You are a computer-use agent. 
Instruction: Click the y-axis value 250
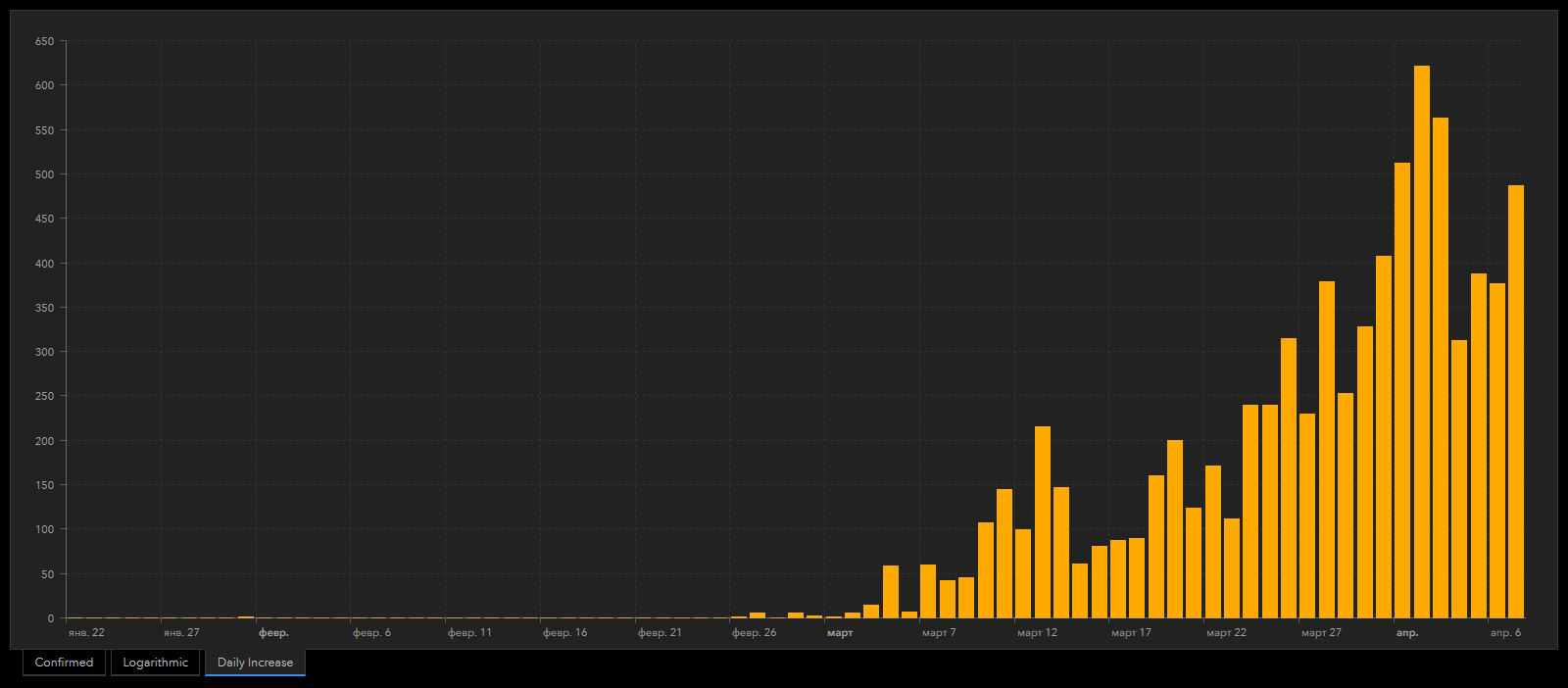(x=44, y=397)
